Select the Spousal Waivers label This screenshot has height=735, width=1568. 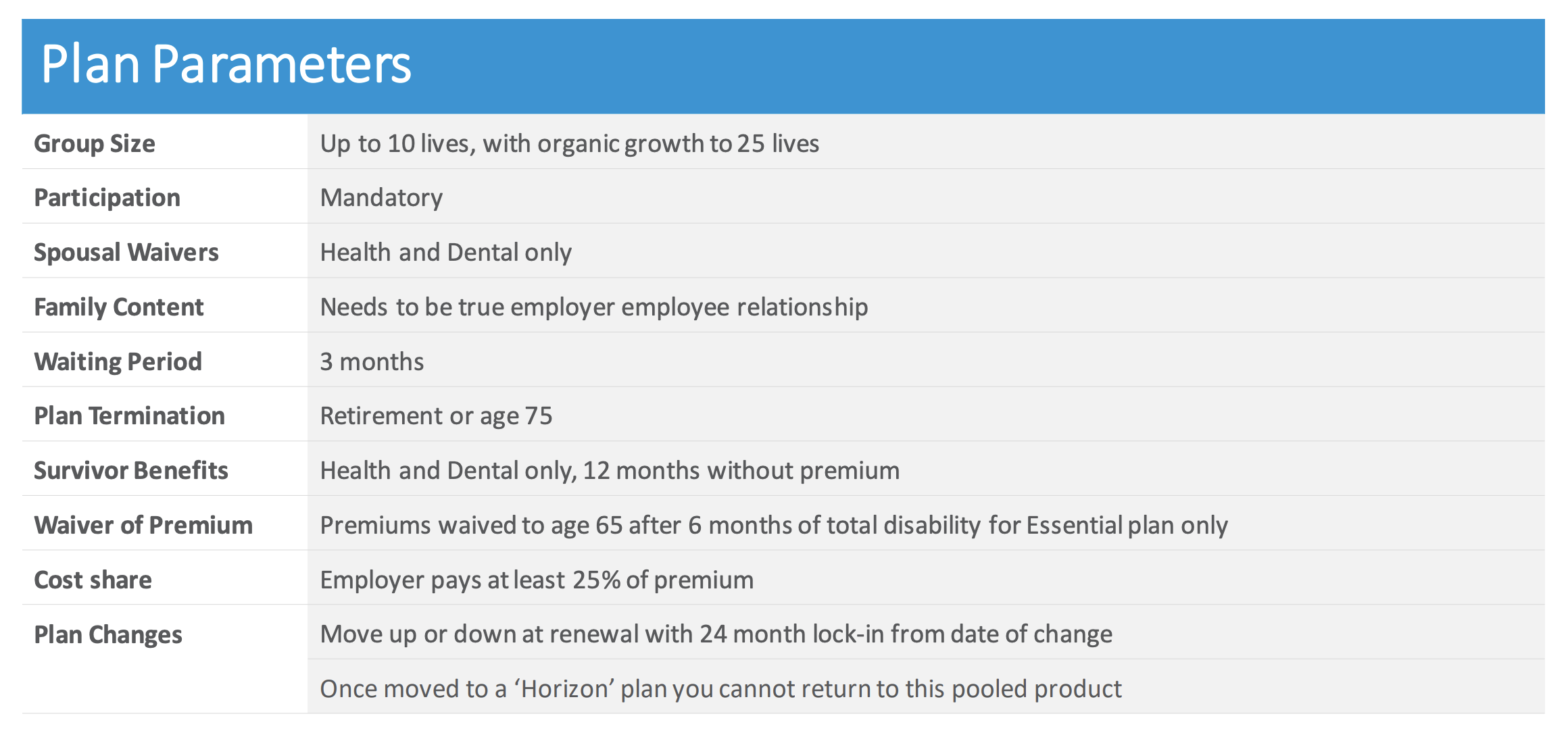tap(126, 252)
